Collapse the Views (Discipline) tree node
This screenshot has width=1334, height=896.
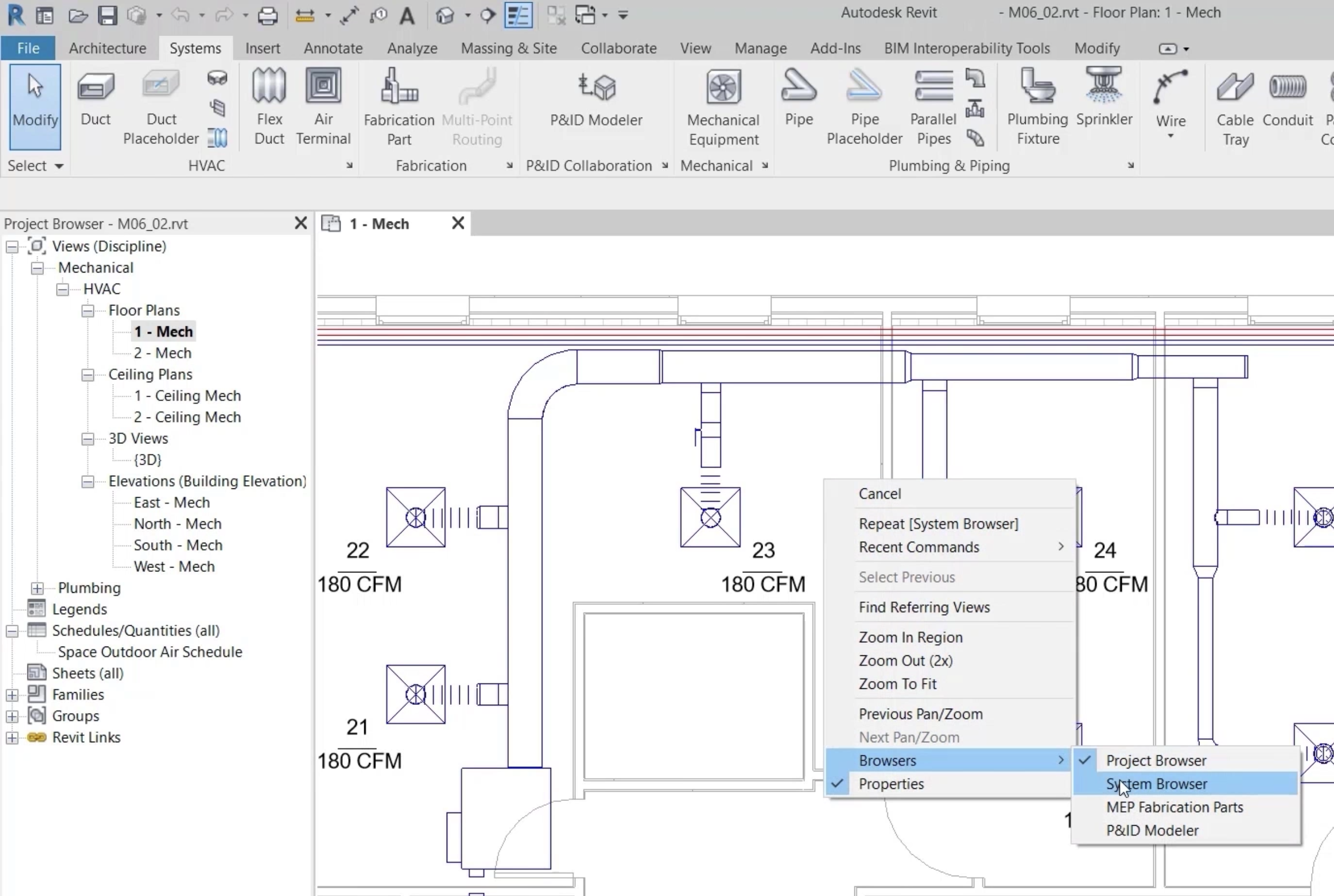(x=12, y=247)
